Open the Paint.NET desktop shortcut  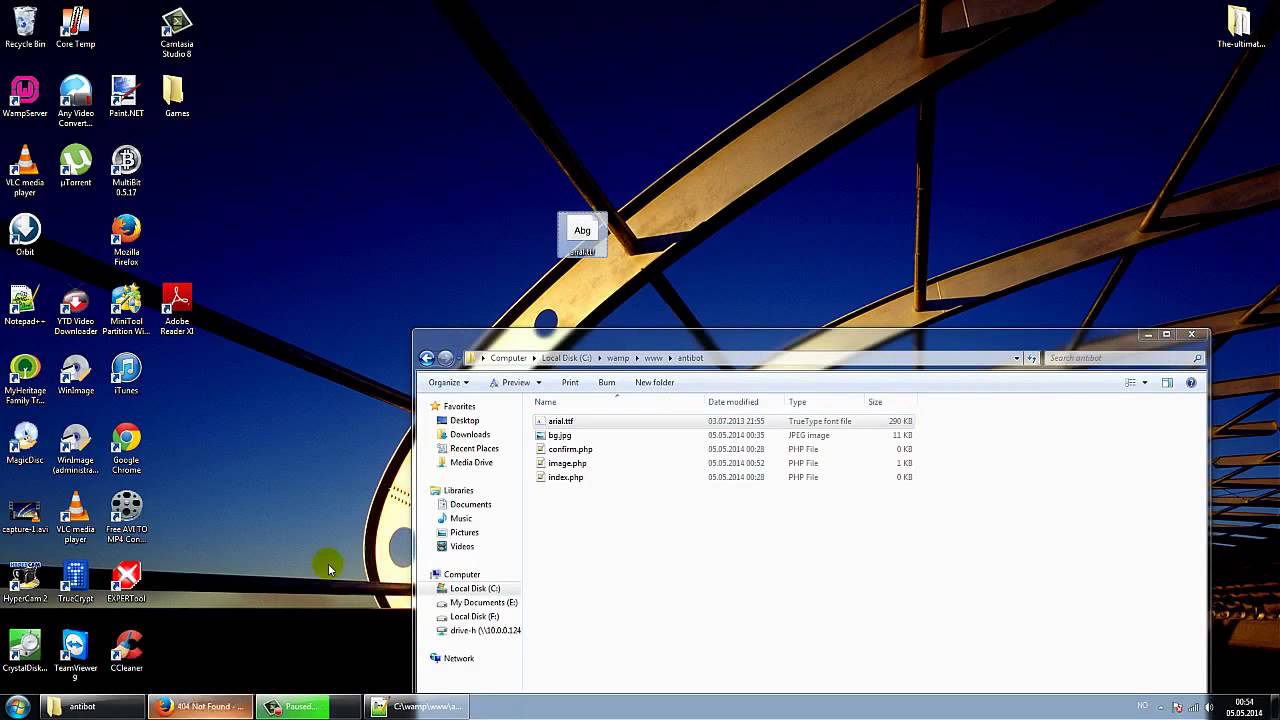[x=126, y=97]
